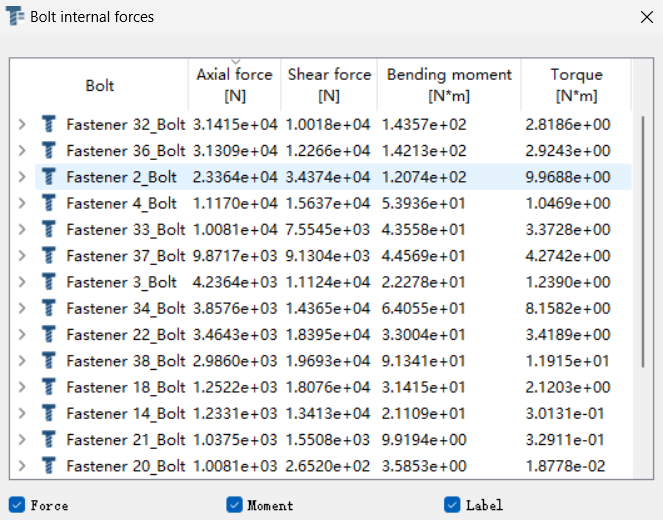The width and height of the screenshot is (663, 520).
Task: Click the Bolt internal forces title bar icon
Action: [x=15, y=16]
